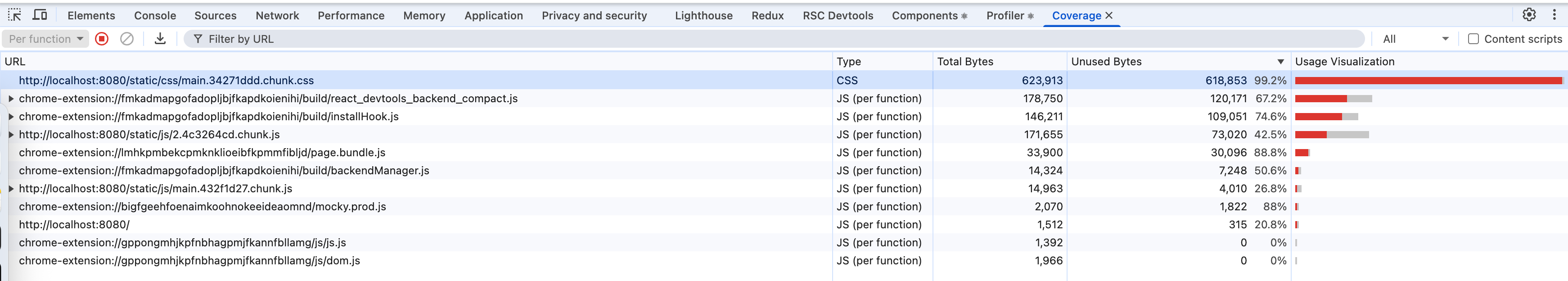Stop coverage recording with red button
This screenshot has height=281, width=1568.
coord(102,39)
